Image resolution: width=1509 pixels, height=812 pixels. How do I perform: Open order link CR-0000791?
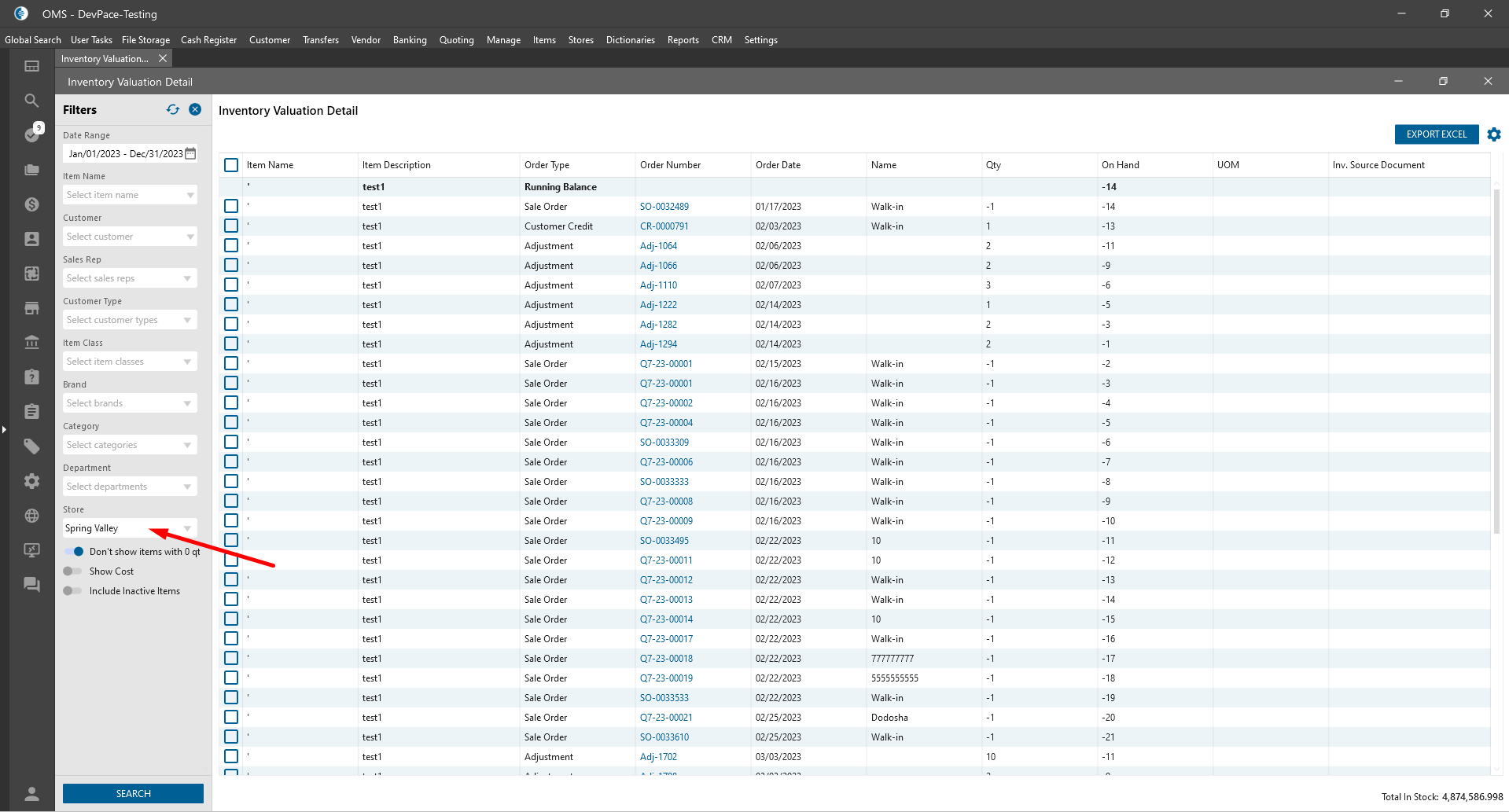pyautogui.click(x=664, y=226)
